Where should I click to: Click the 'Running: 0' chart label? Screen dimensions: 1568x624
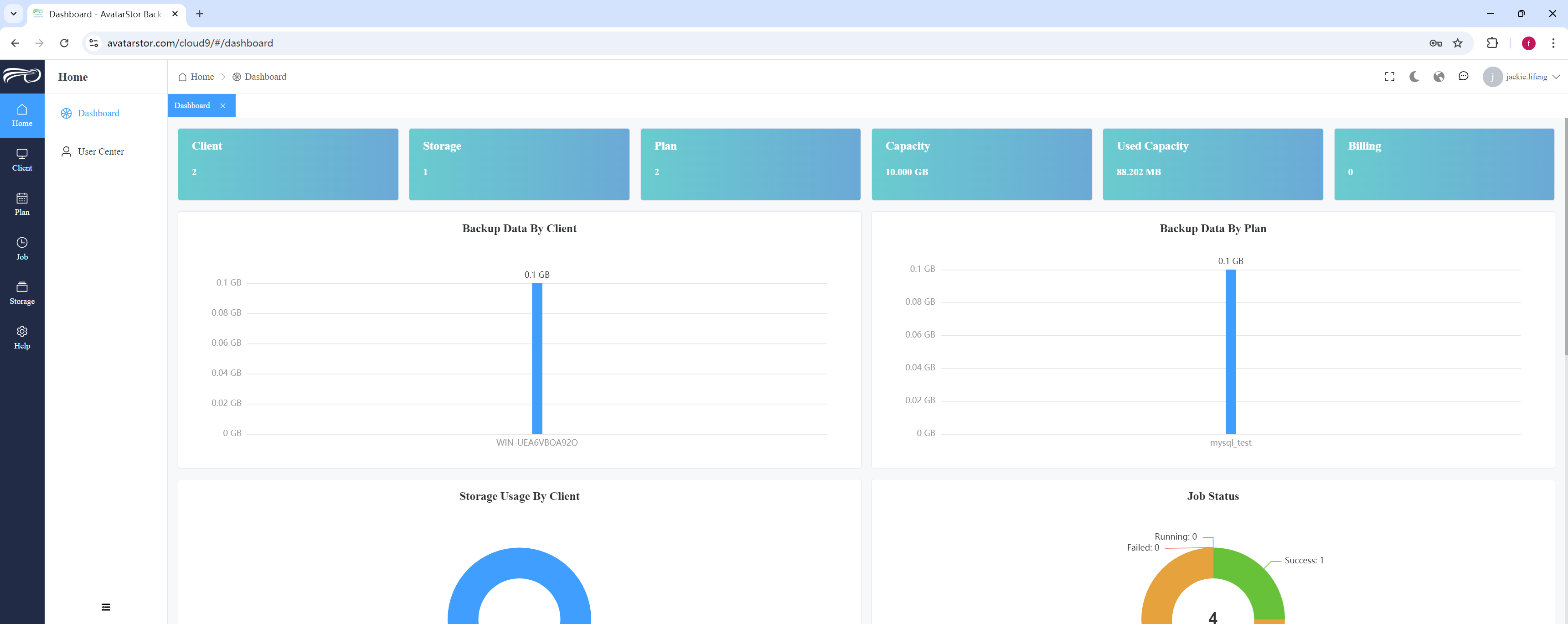[1176, 537]
